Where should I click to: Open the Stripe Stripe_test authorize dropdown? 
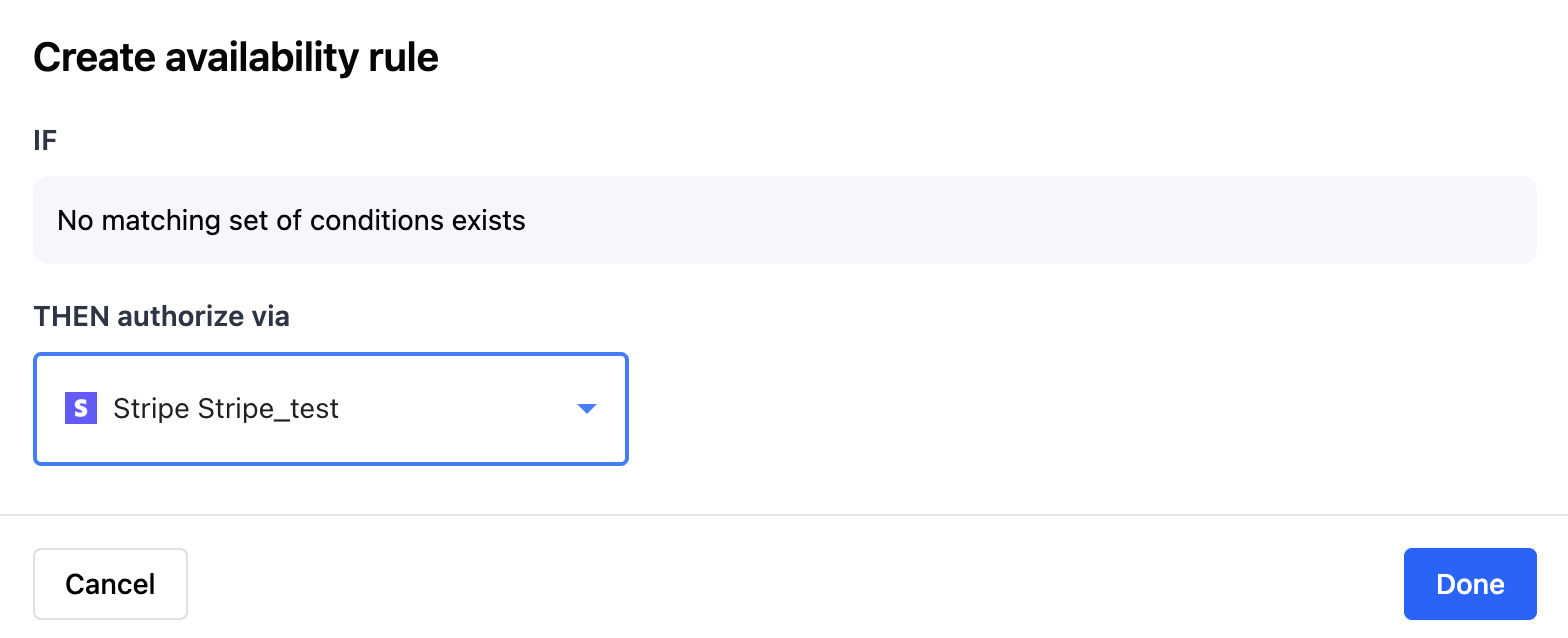point(331,409)
